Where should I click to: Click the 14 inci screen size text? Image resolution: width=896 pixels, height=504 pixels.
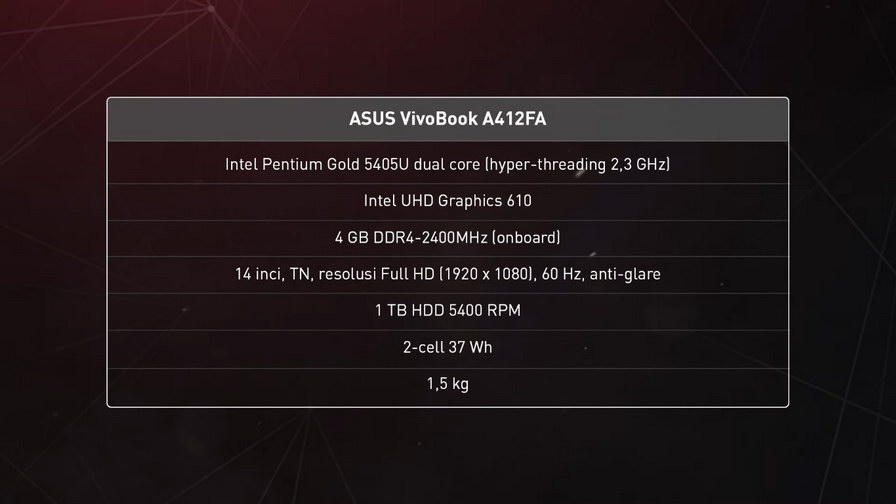pyautogui.click(x=257, y=274)
